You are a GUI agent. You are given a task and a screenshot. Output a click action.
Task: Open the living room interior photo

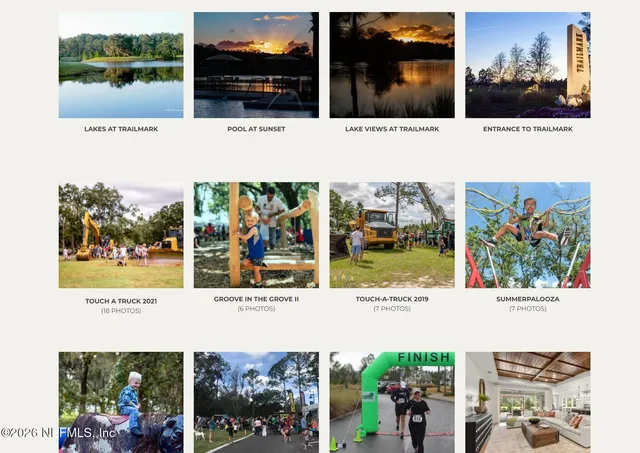click(527, 402)
